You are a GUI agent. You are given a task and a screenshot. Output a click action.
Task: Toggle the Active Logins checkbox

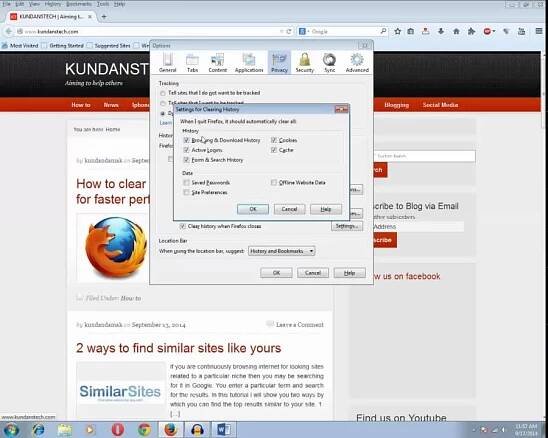pyautogui.click(x=187, y=150)
